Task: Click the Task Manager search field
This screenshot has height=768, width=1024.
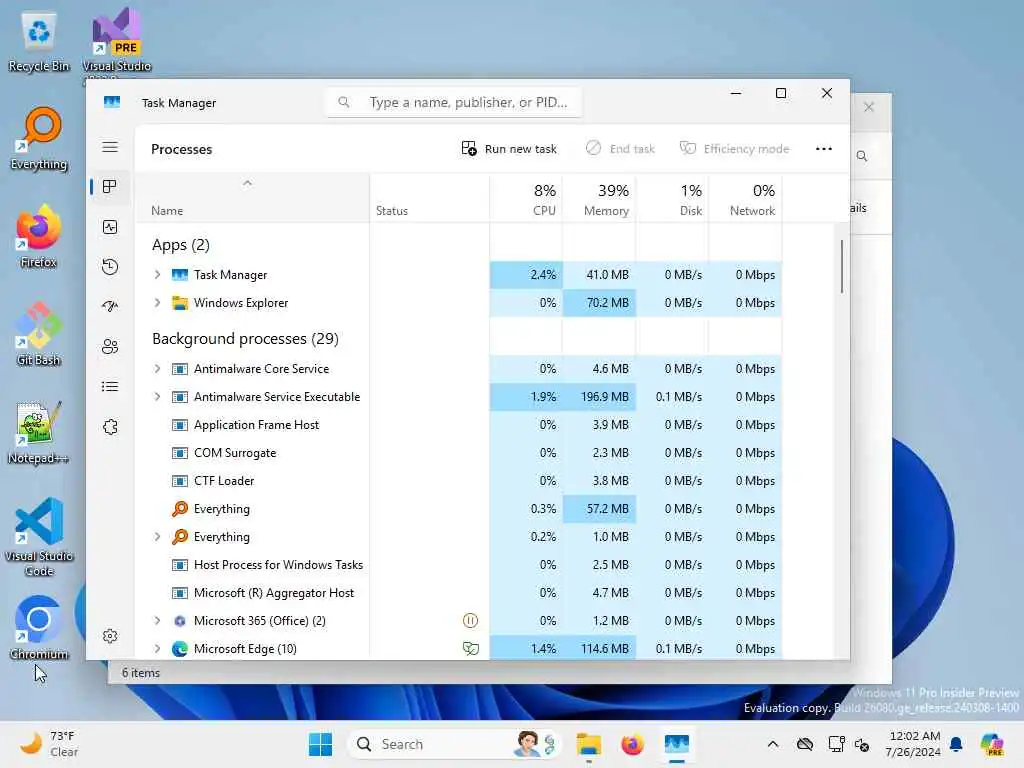Action: (454, 103)
